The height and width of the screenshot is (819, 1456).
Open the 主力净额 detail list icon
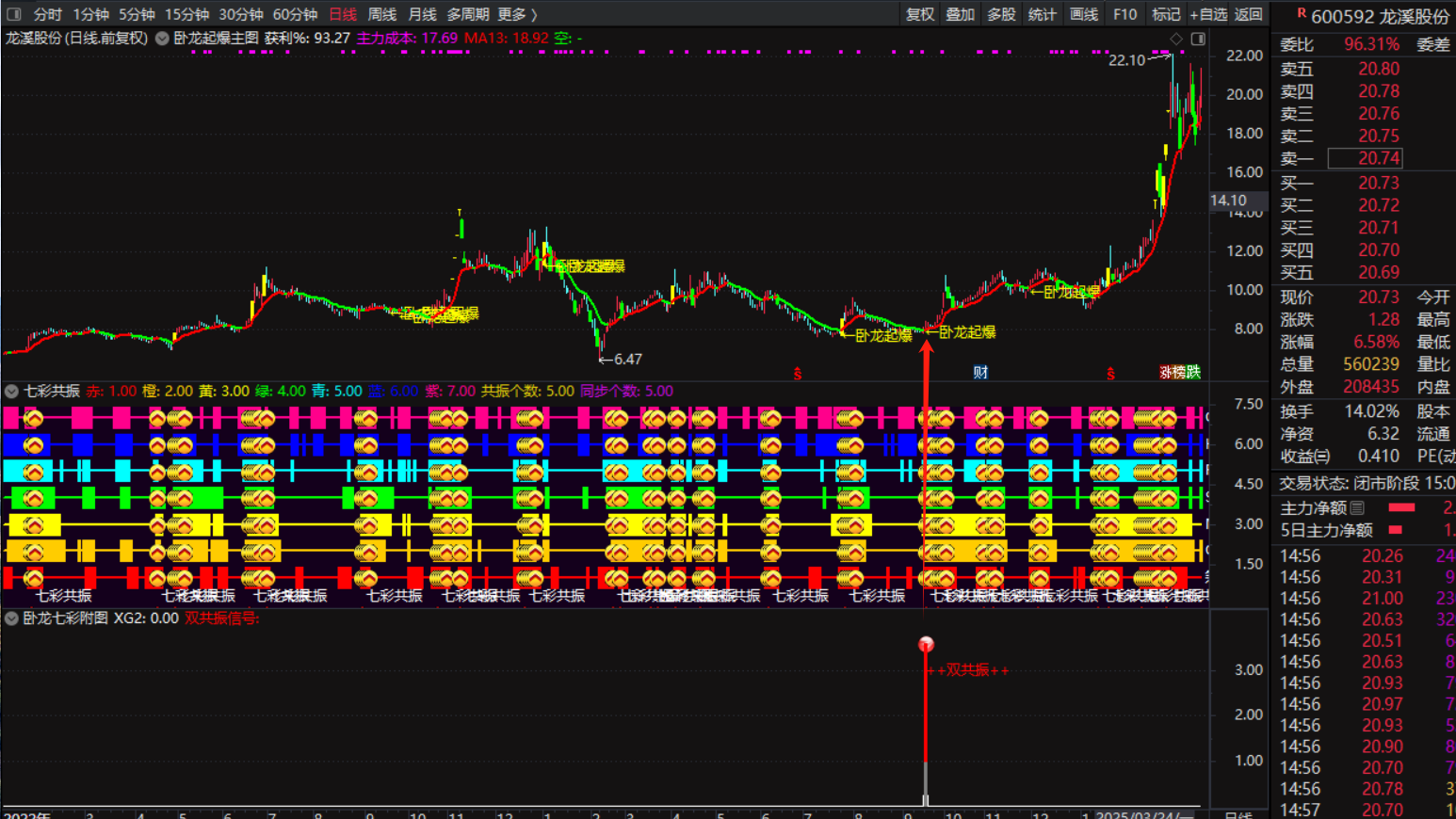pos(1357,508)
